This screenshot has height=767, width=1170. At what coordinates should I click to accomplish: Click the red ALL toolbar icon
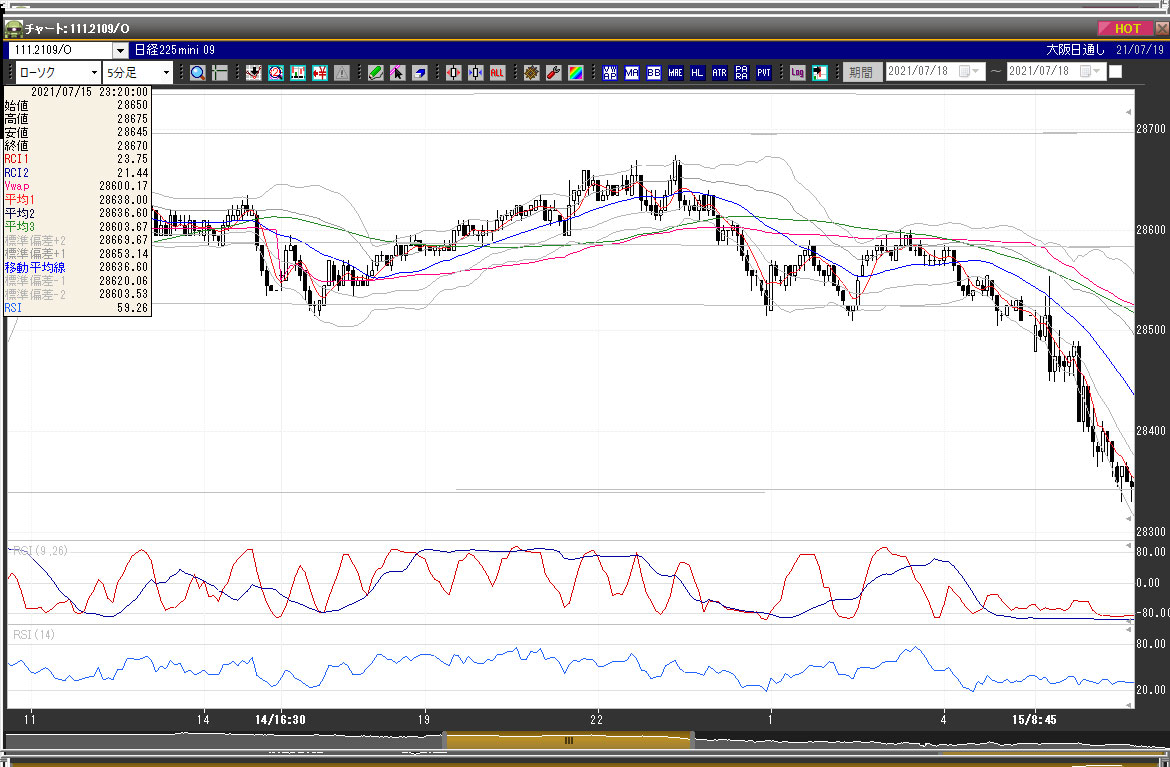[x=497, y=72]
